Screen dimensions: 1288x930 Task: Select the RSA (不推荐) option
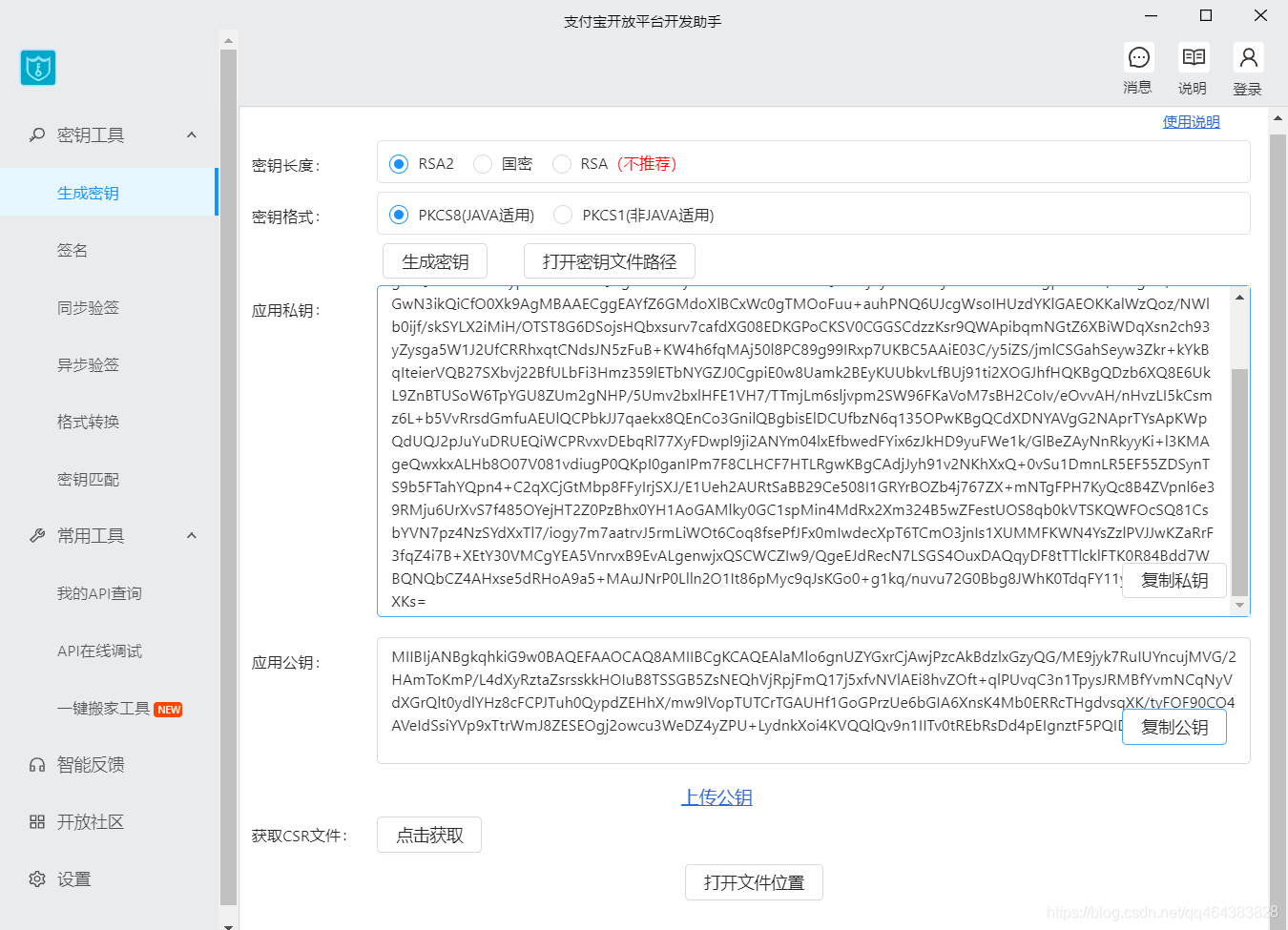(561, 164)
